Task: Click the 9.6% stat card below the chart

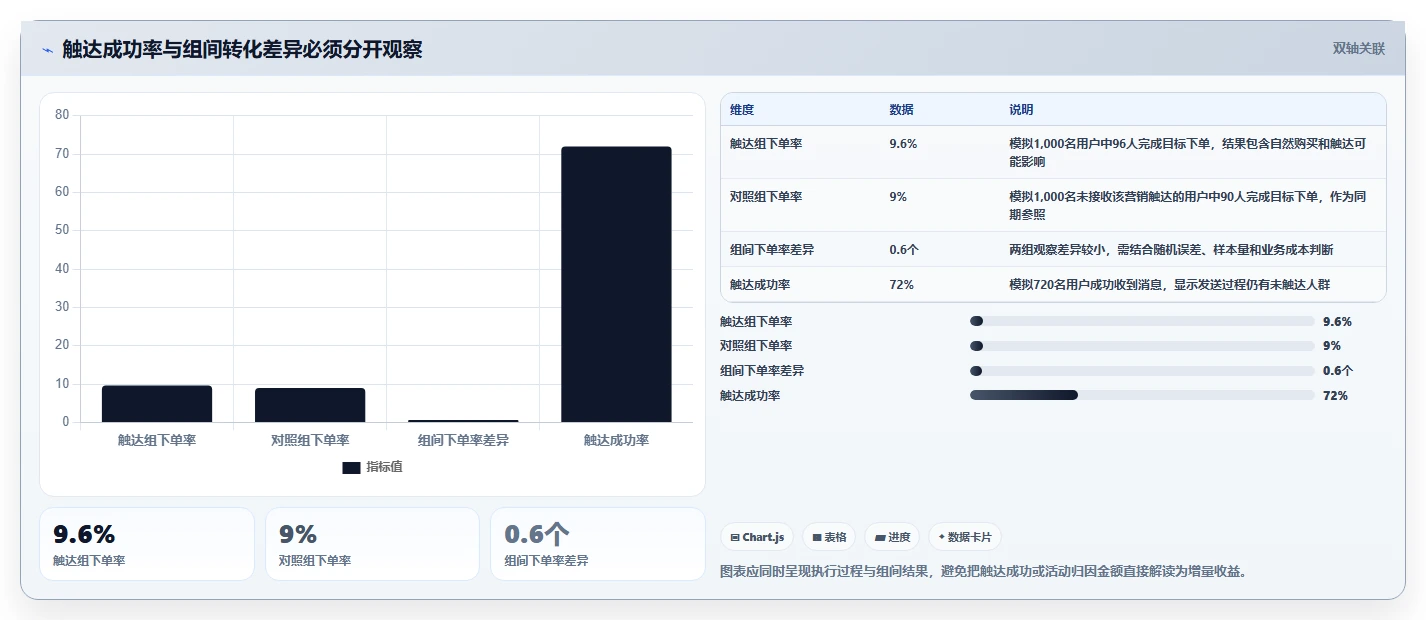Action: click(x=147, y=544)
